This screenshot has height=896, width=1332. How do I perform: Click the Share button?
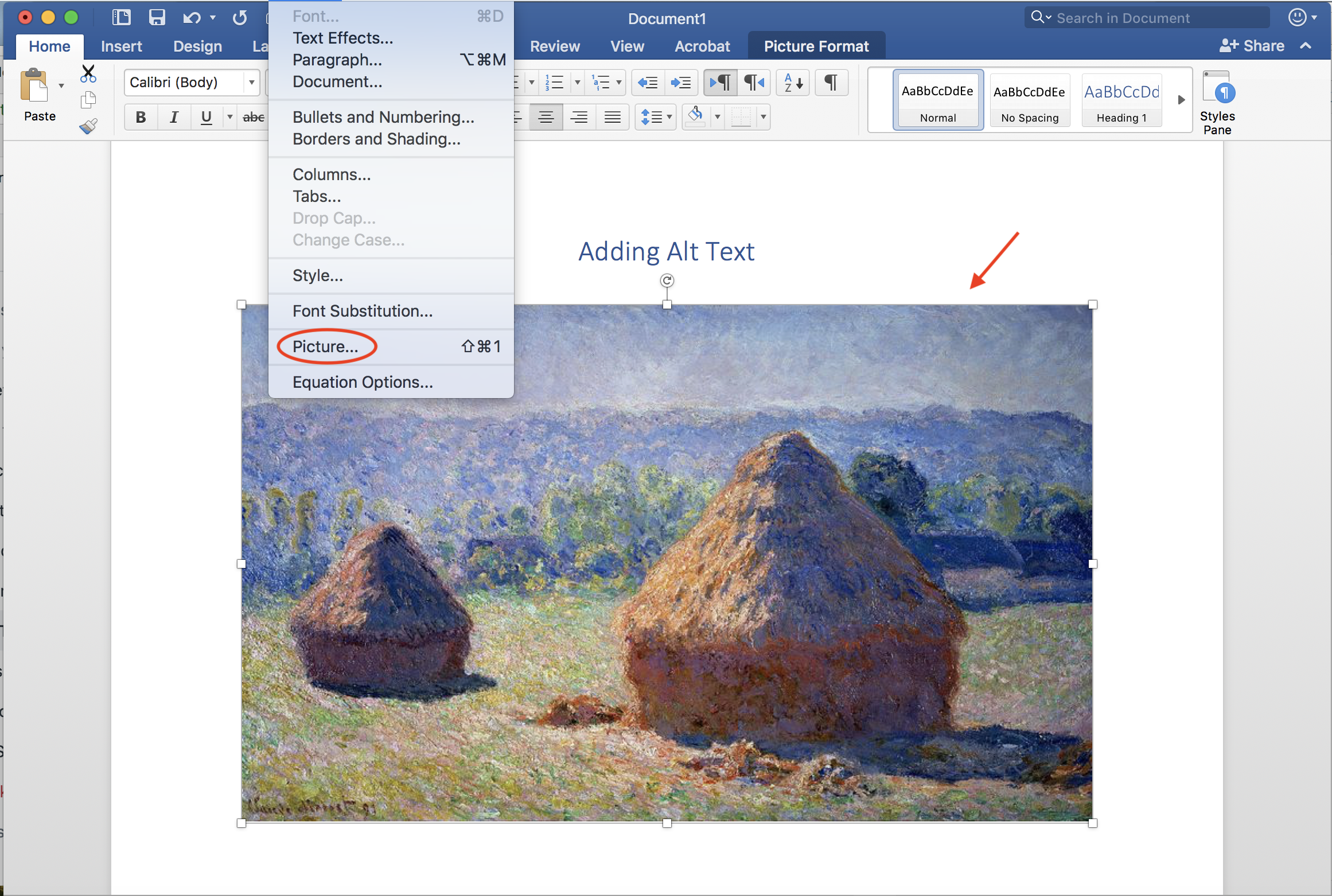(1252, 46)
